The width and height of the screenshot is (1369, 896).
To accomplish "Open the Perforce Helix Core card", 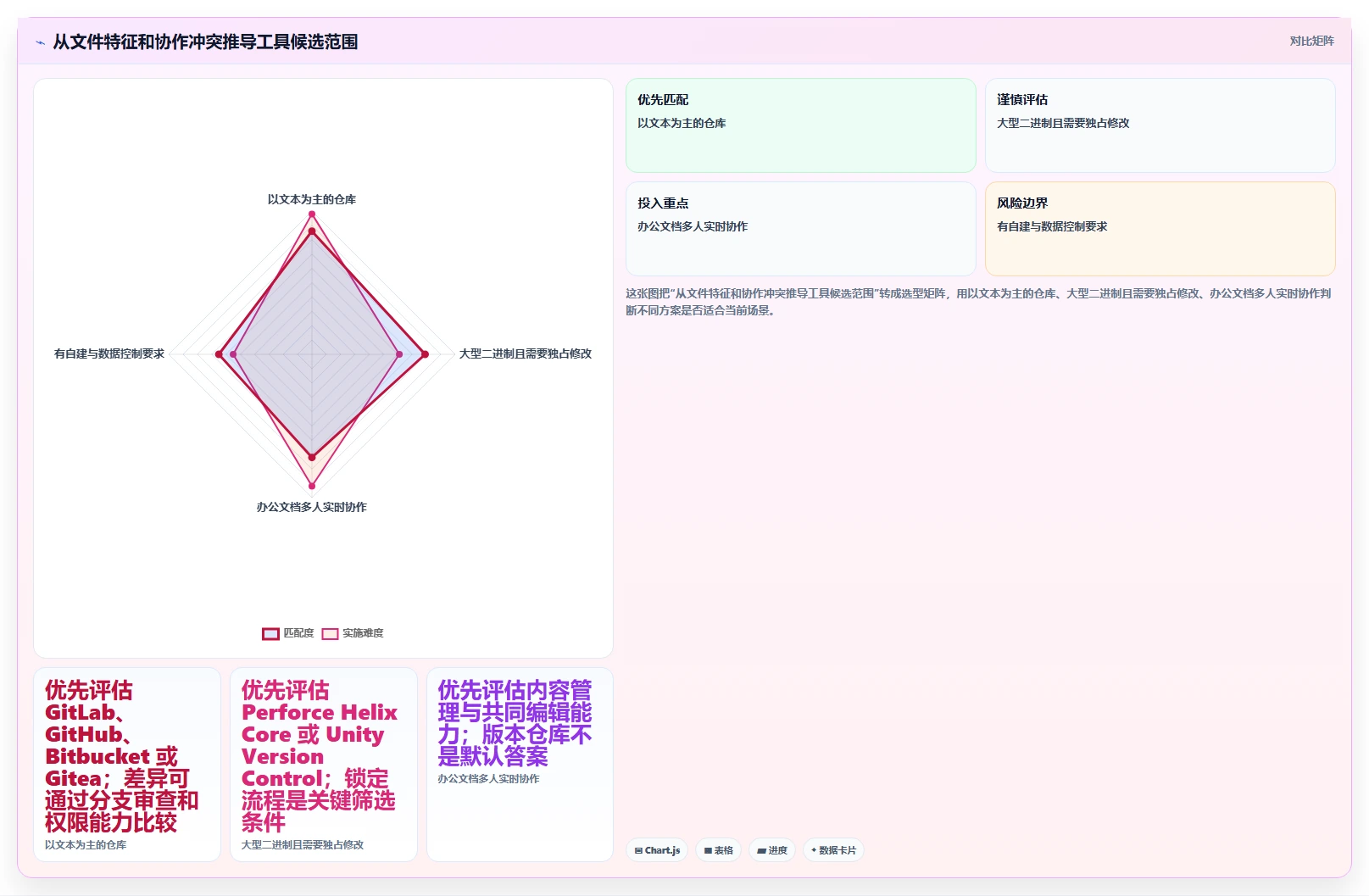I will tap(324, 765).
